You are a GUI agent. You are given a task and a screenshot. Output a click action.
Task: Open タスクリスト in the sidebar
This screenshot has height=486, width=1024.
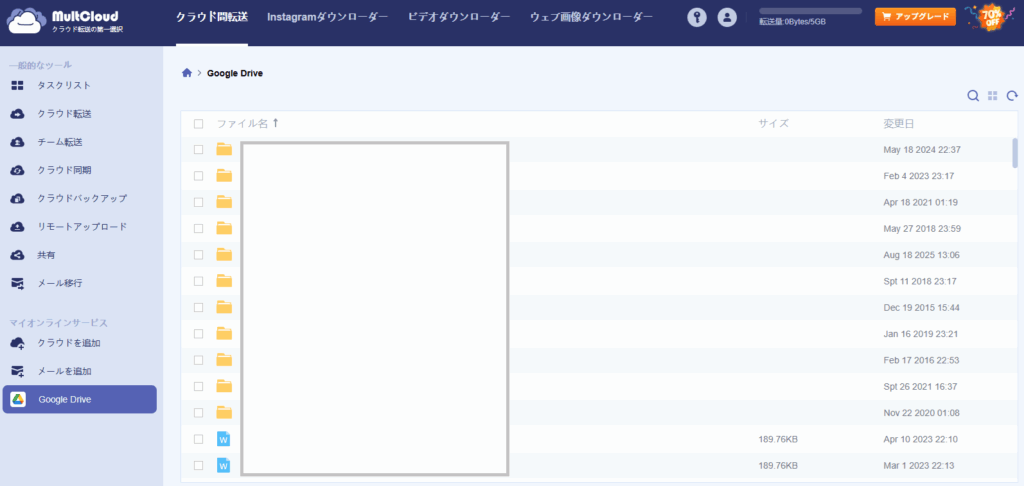[63, 86]
